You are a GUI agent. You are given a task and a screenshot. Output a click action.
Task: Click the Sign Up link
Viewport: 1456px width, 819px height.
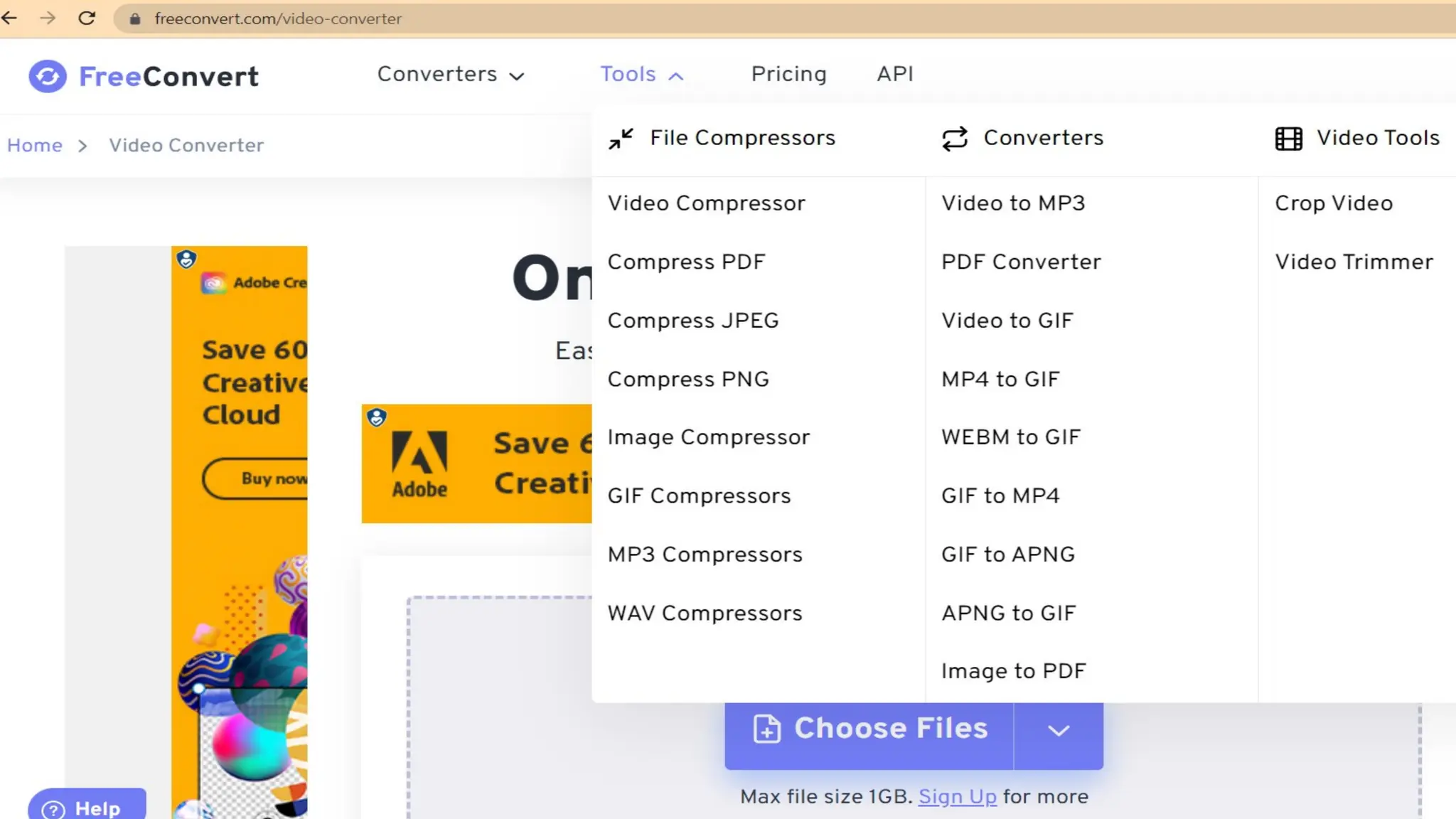[x=957, y=796]
